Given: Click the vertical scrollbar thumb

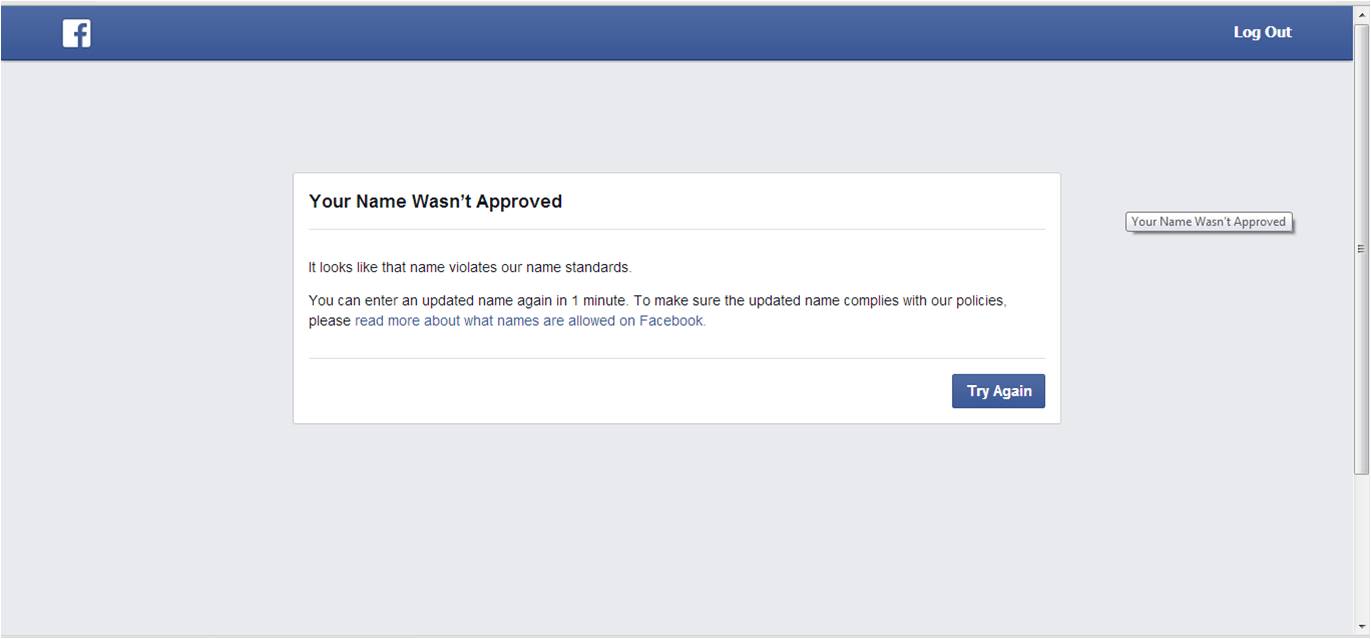Looking at the screenshot, I should coord(1361,248).
